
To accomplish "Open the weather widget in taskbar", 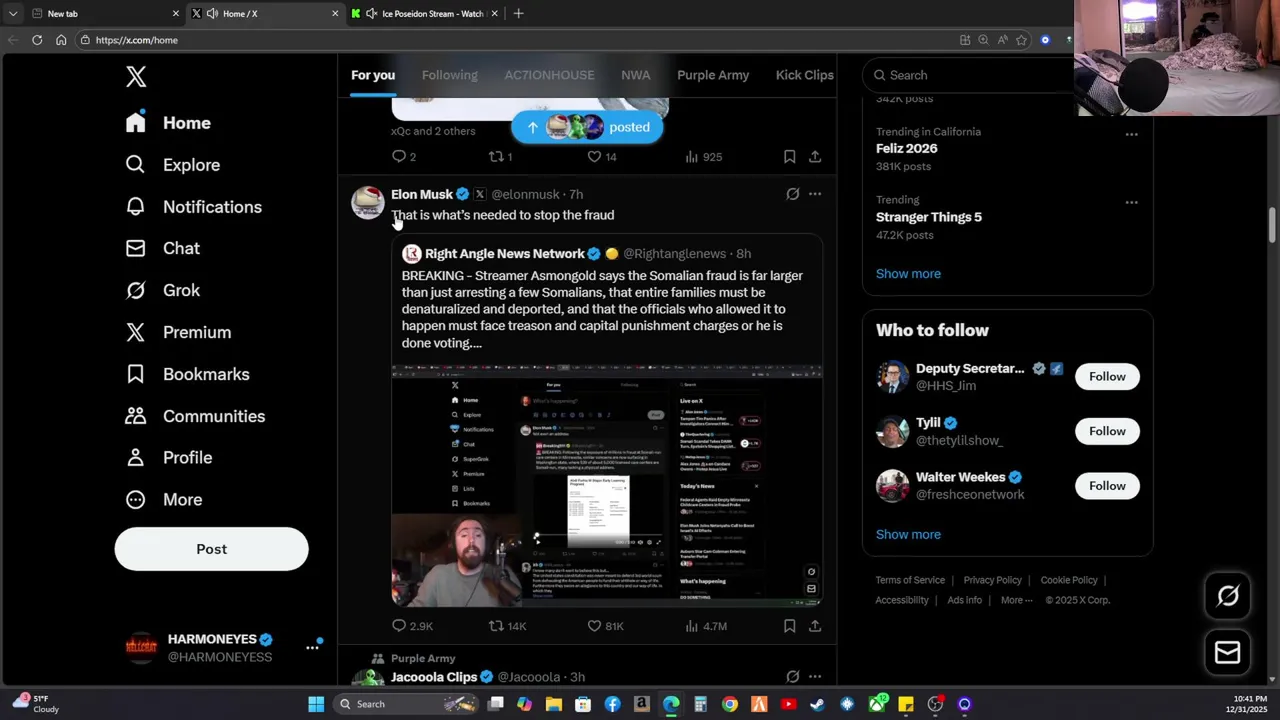I will (35, 704).
